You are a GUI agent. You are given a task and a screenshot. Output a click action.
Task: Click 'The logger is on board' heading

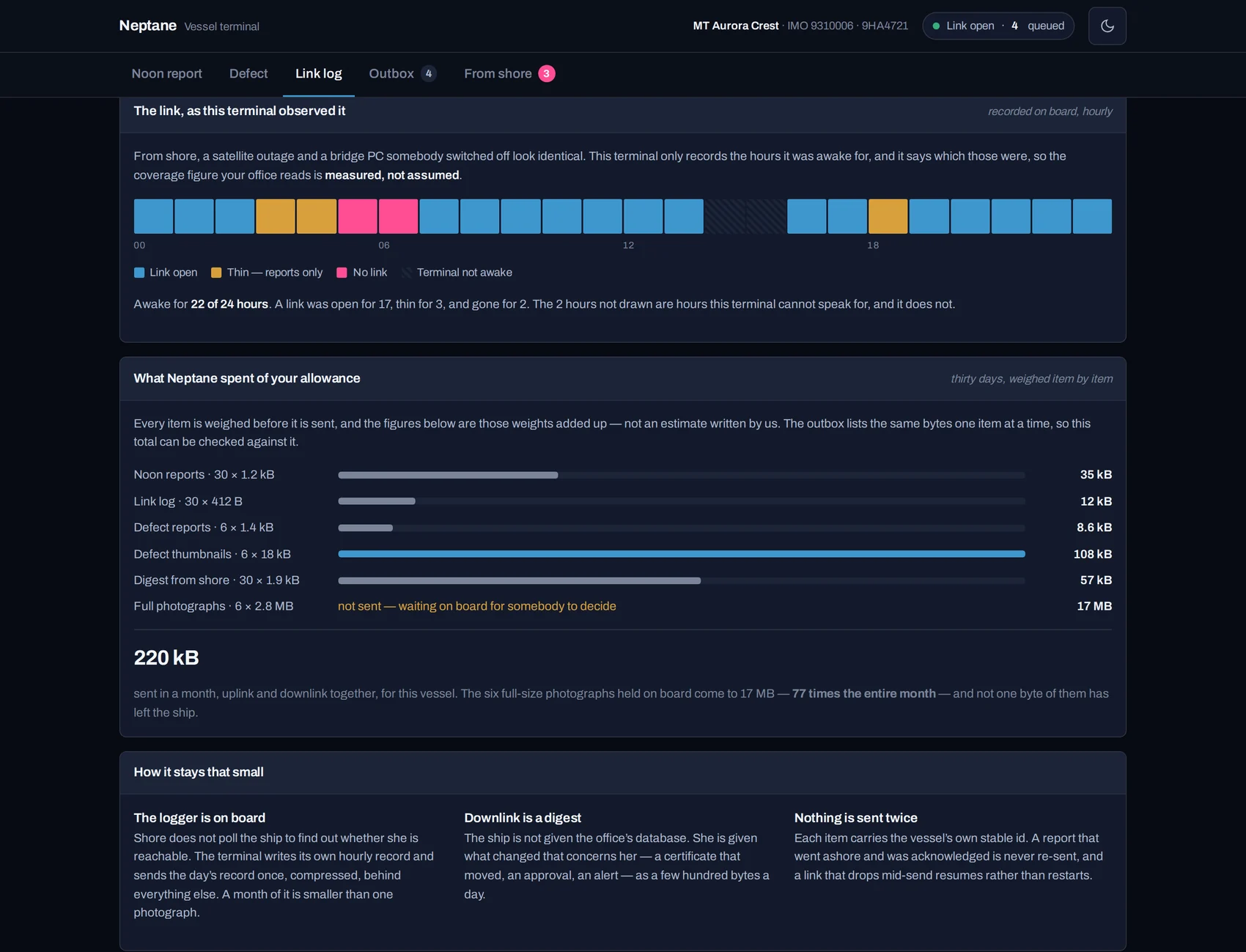coord(199,818)
